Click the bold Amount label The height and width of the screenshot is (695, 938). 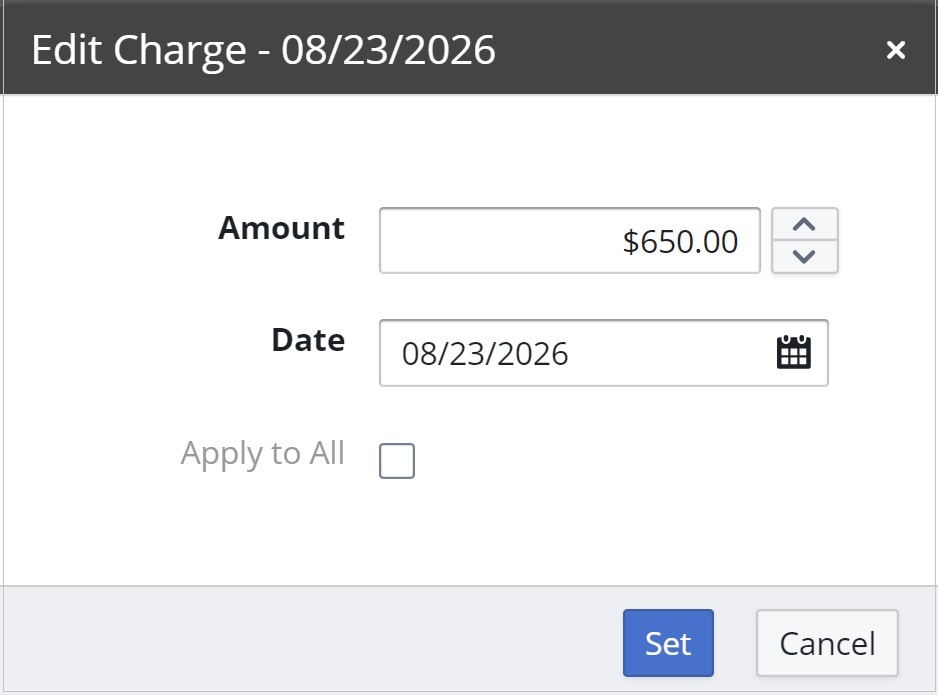click(x=281, y=228)
